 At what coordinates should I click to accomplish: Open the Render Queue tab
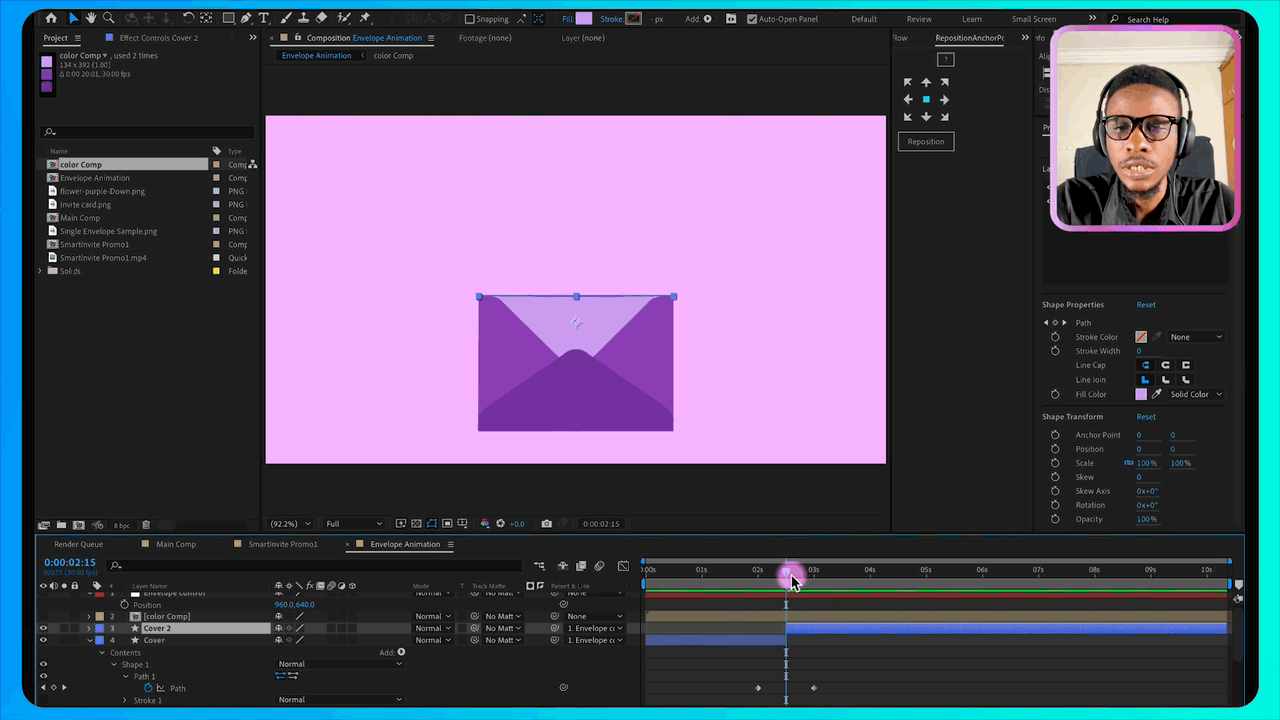click(78, 544)
